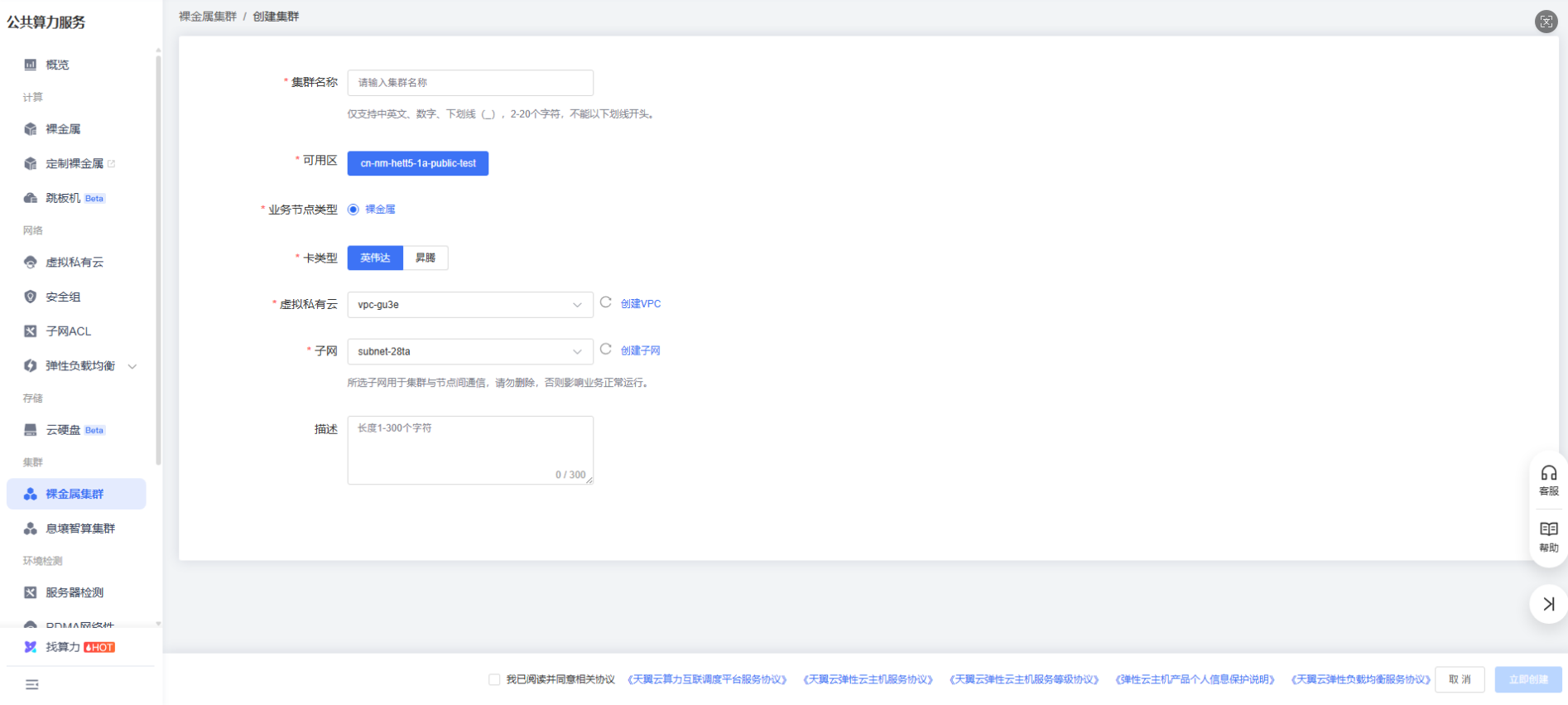Click the fullscreen icon at top right
Image resolution: width=1568 pixels, height=705 pixels.
(1546, 22)
